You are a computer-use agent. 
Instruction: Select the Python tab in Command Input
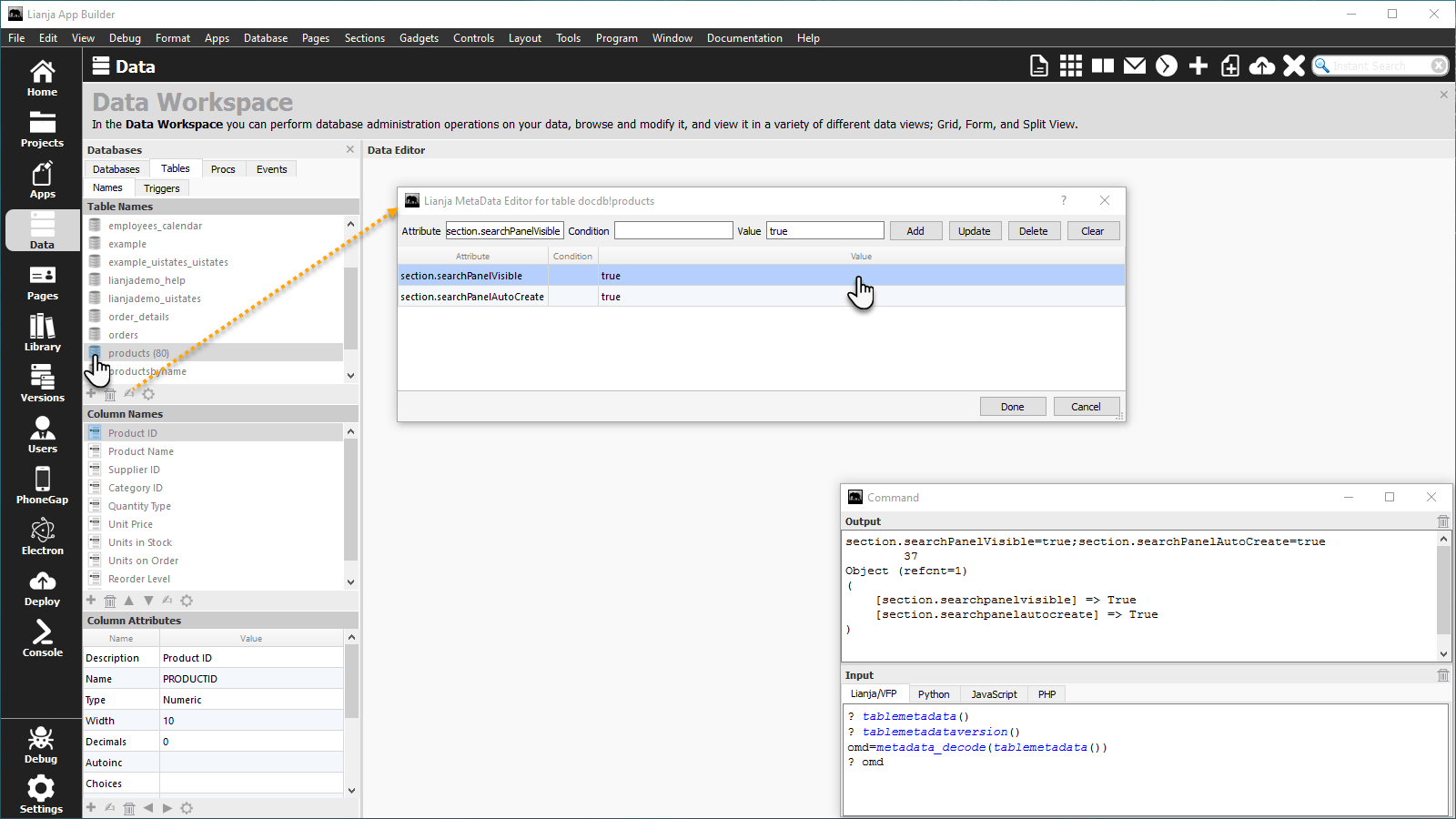pyautogui.click(x=934, y=694)
